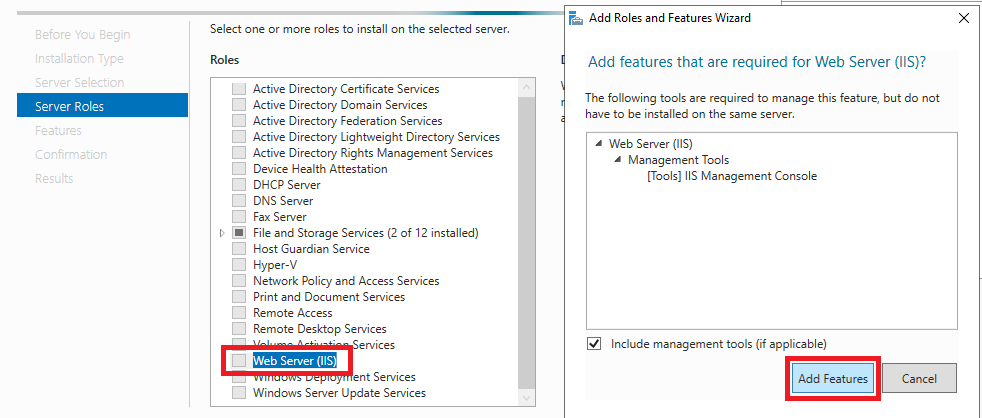Tick the DNS Server role checkbox
This screenshot has height=418, width=982.
pos(239,201)
